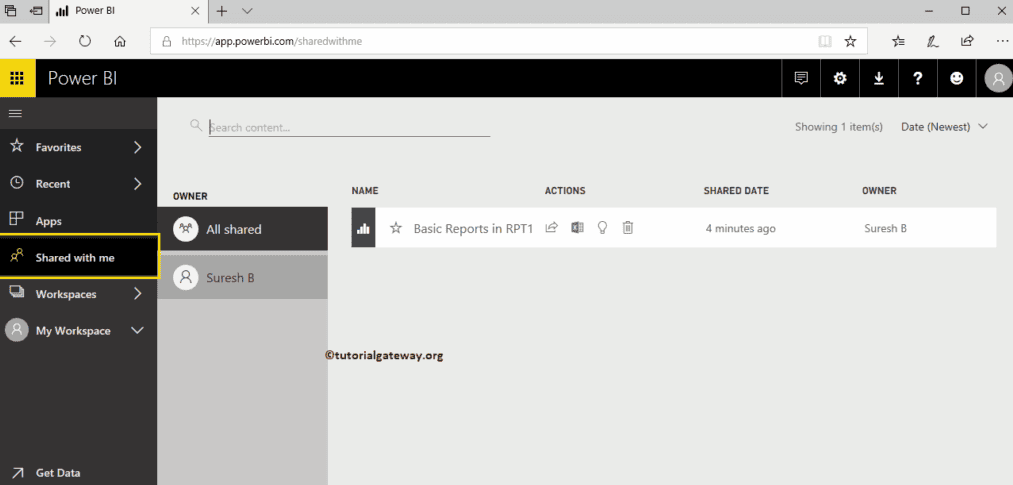Click the report bar-chart icon
The width and height of the screenshot is (1013, 485).
363,227
